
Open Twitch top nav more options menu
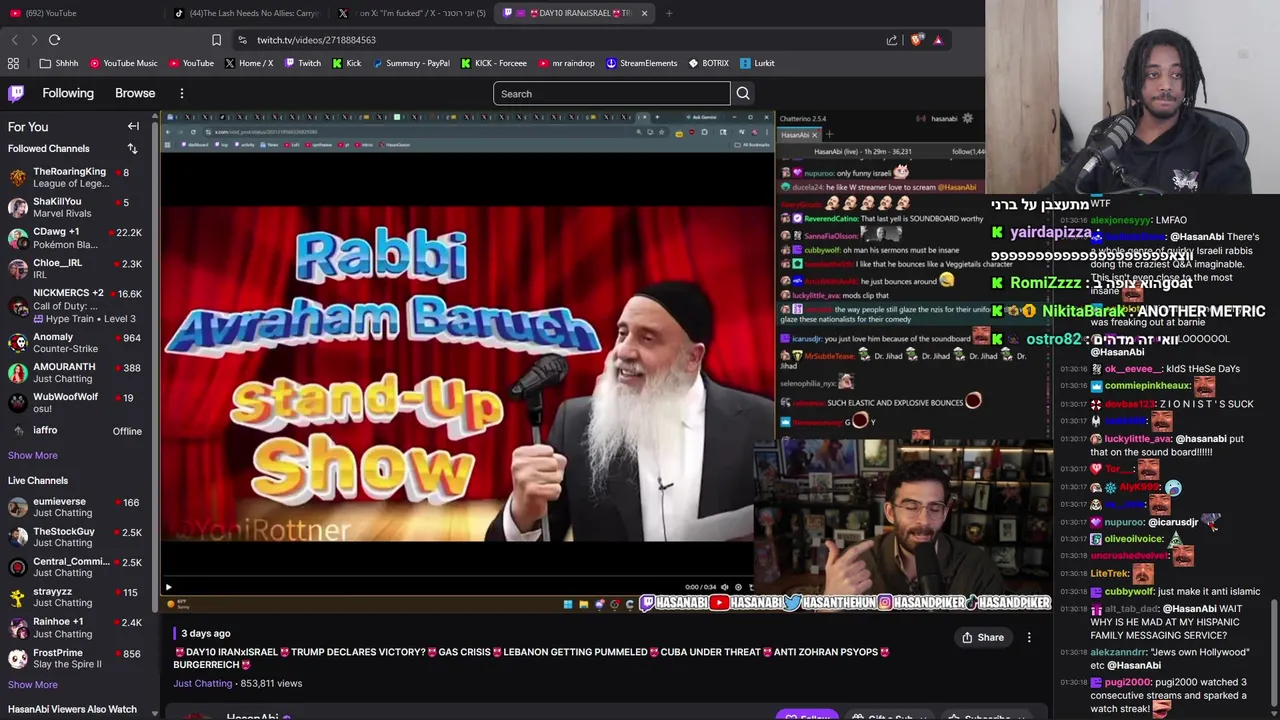[181, 93]
